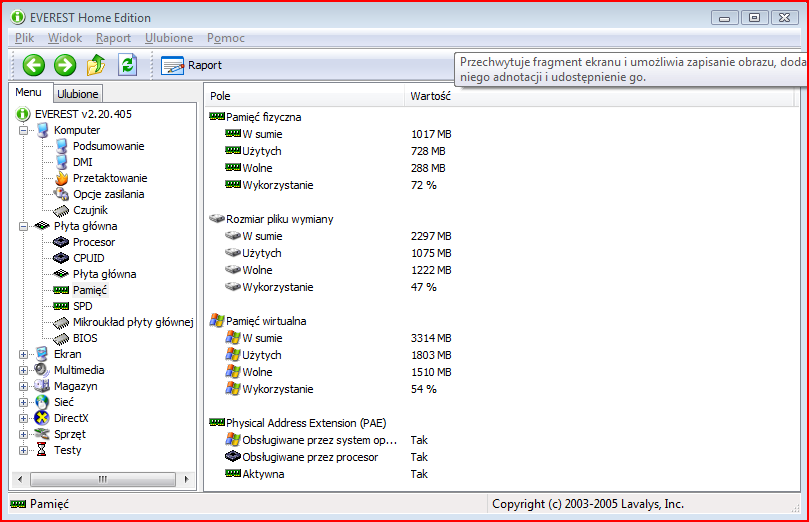809x522 pixels.
Task: Click the DirectX yellow X icon
Action: [42, 418]
